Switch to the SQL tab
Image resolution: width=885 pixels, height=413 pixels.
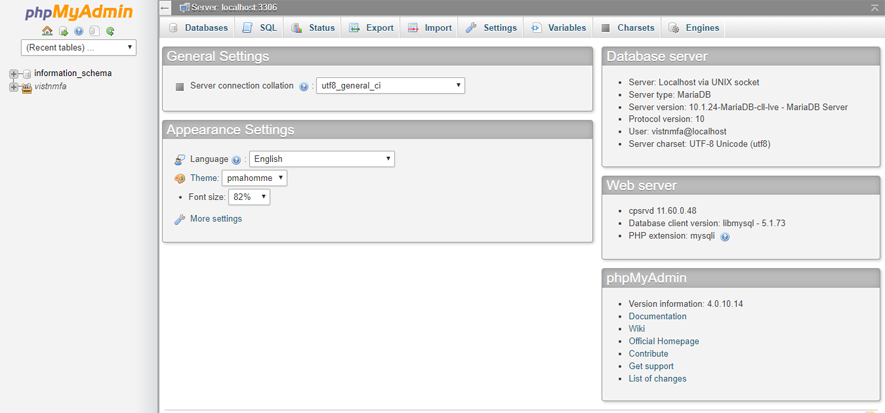(x=260, y=28)
